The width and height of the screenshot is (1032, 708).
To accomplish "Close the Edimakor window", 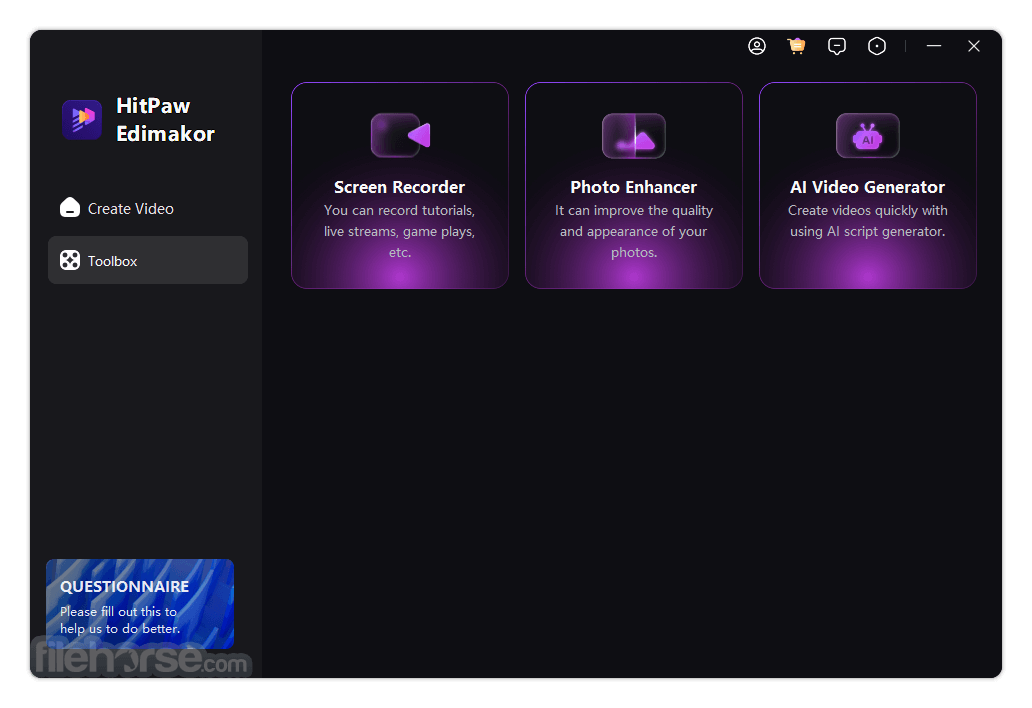I will (974, 46).
